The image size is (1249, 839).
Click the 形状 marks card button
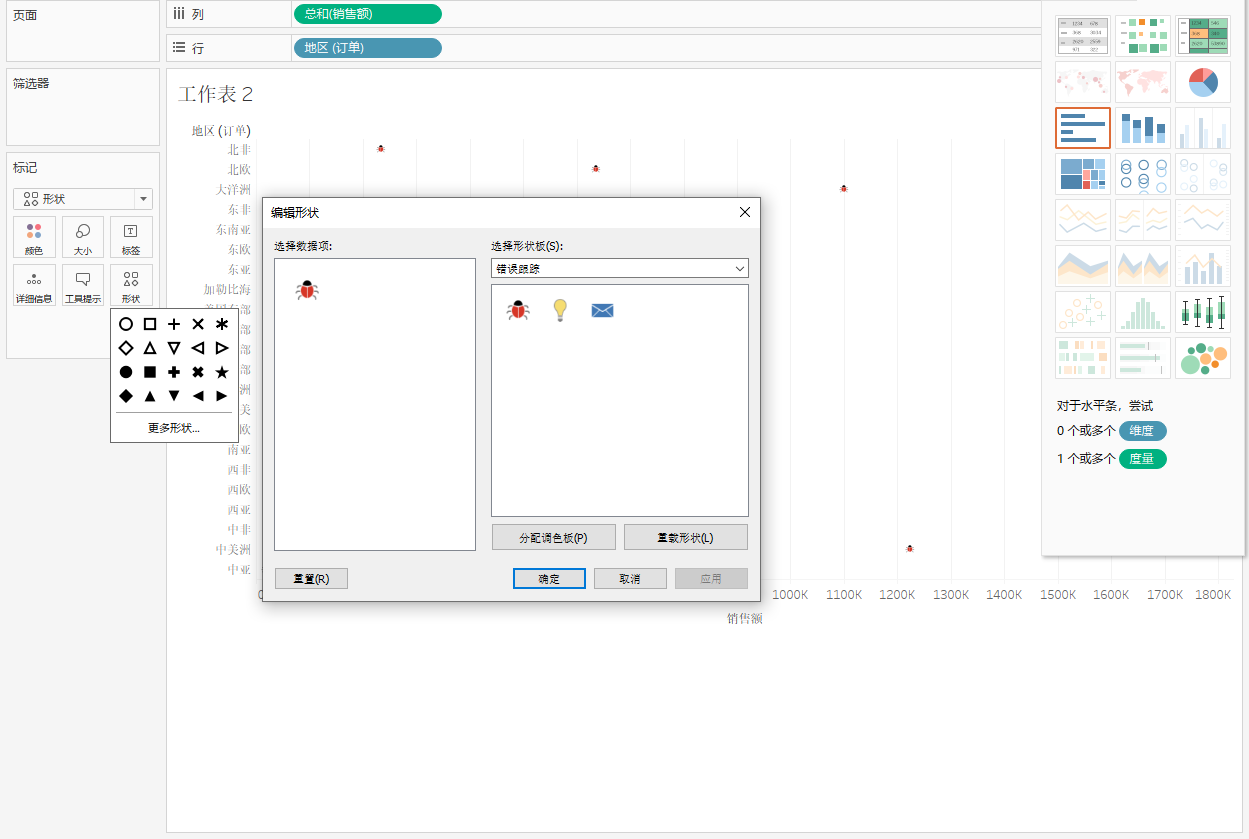tap(131, 286)
